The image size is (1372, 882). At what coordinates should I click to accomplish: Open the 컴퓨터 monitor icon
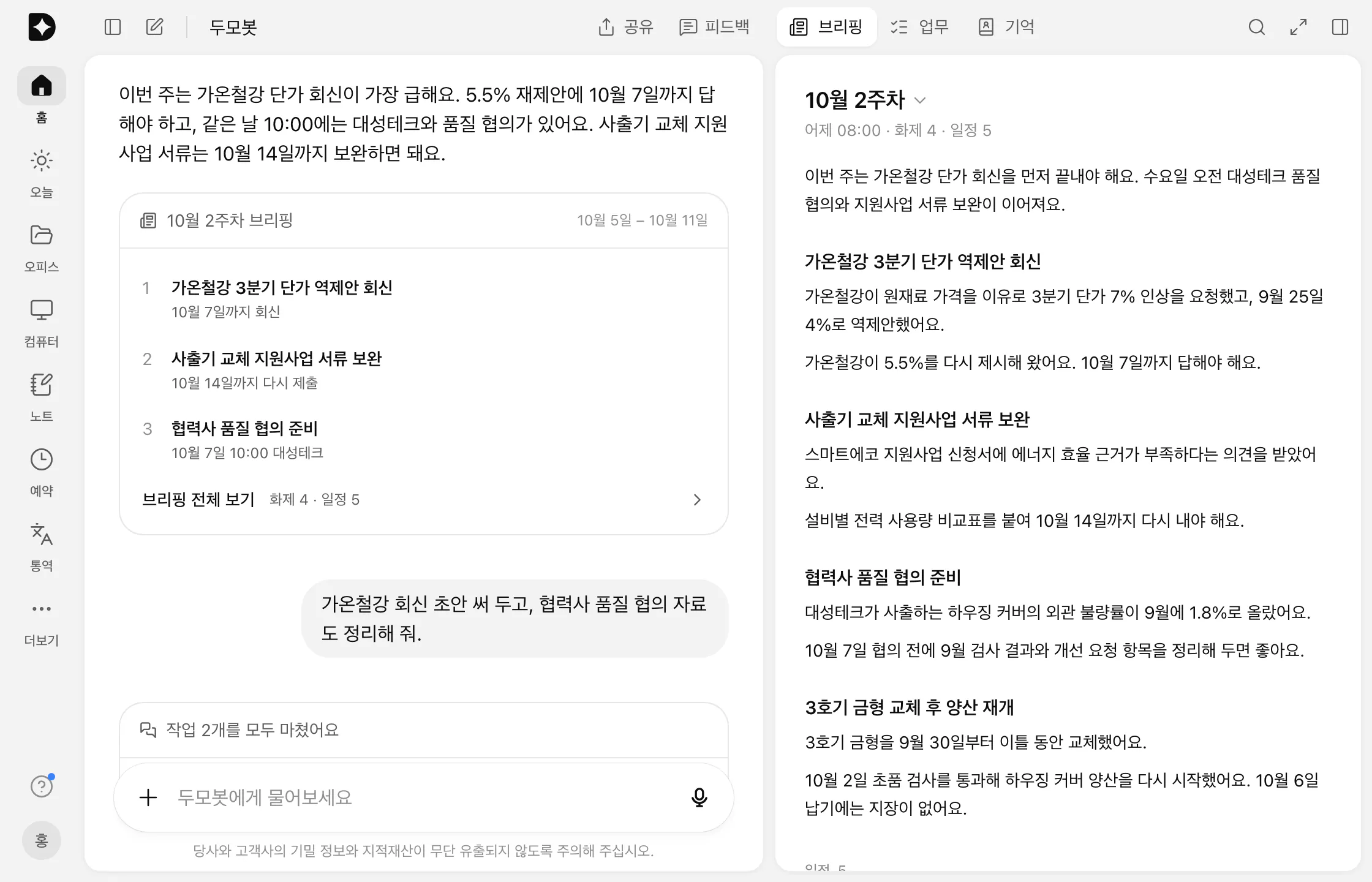click(42, 310)
